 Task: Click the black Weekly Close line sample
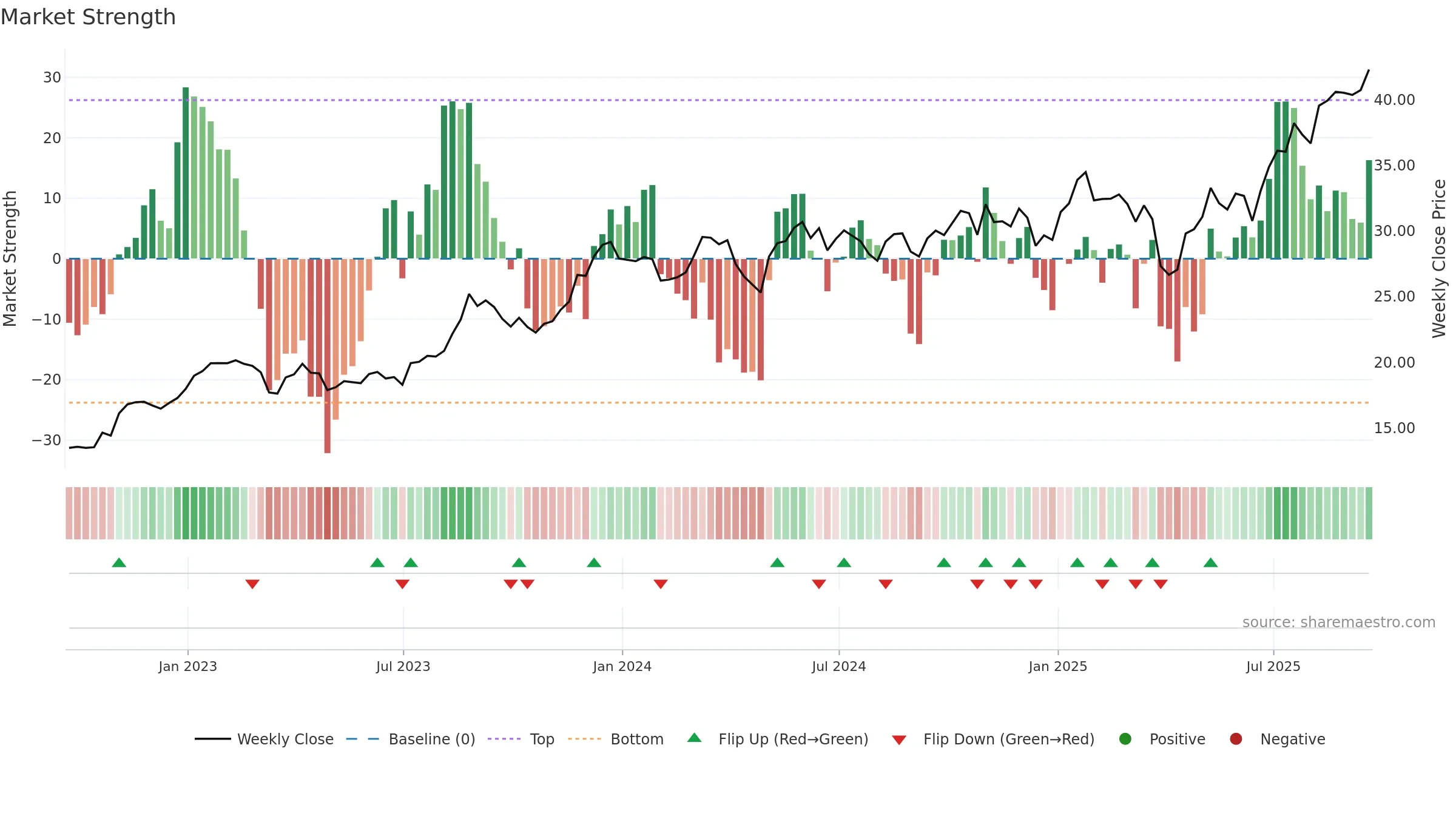(212, 739)
